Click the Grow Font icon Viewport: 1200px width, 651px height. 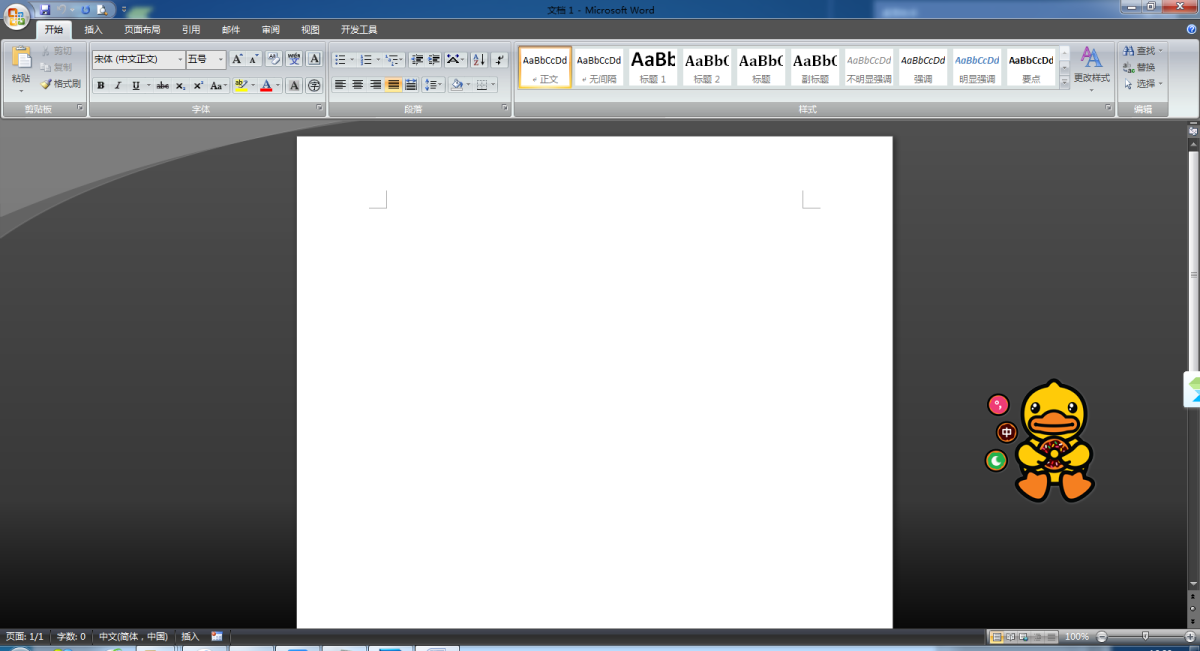[x=237, y=59]
